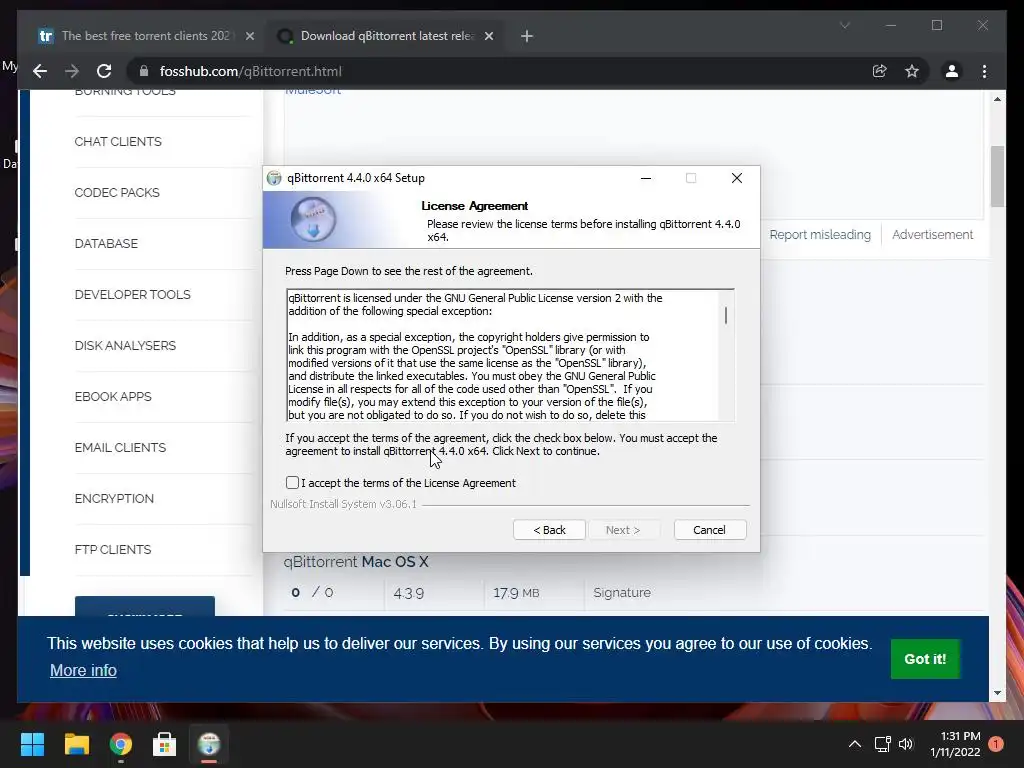Screen dimensions: 1024x768
Task: Close the 'best free torrent clients' tab
Action: click(x=249, y=36)
